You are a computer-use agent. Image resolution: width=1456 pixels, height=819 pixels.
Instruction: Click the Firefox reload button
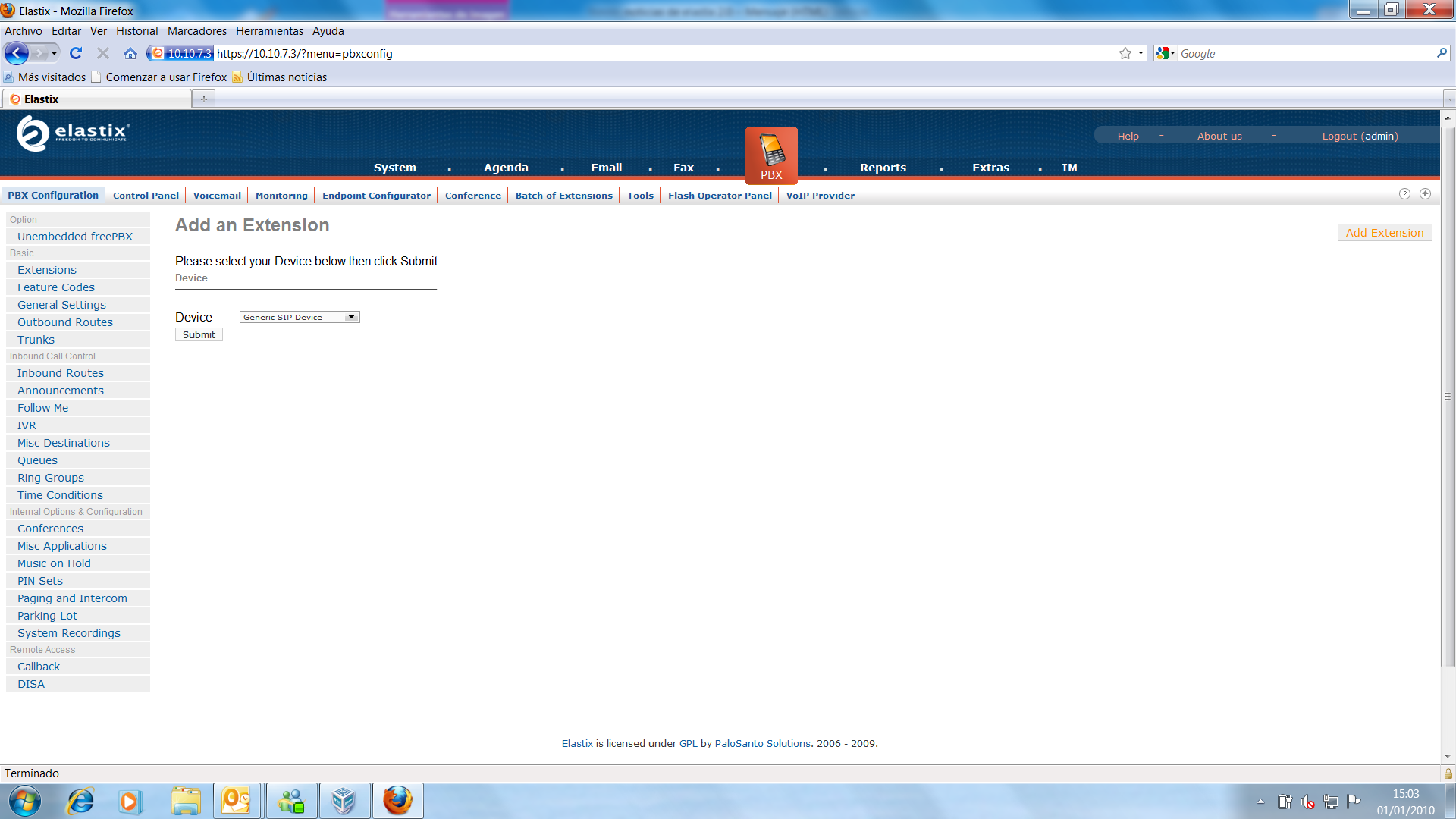pyautogui.click(x=76, y=53)
